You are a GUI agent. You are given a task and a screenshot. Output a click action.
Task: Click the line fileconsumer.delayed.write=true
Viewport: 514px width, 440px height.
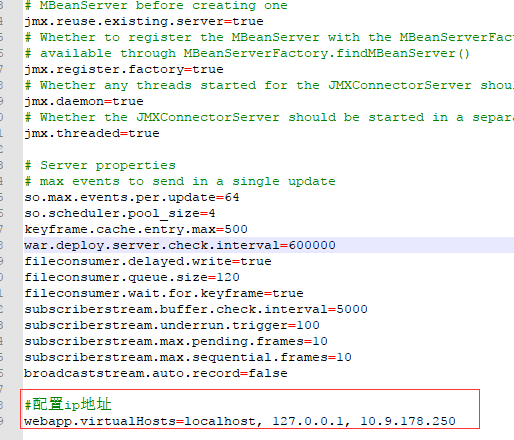148,261
